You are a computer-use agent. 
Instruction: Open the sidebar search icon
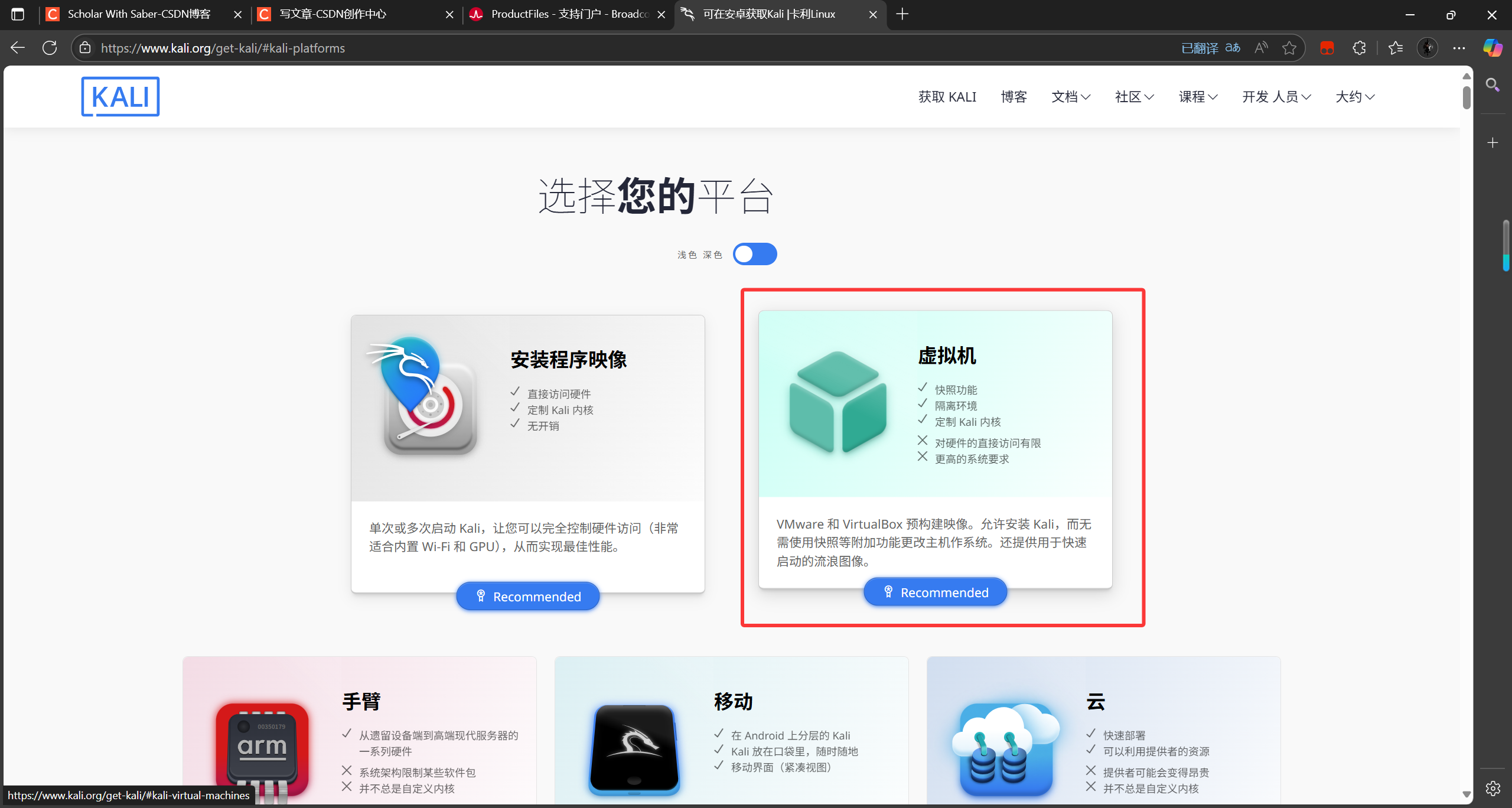tap(1493, 85)
